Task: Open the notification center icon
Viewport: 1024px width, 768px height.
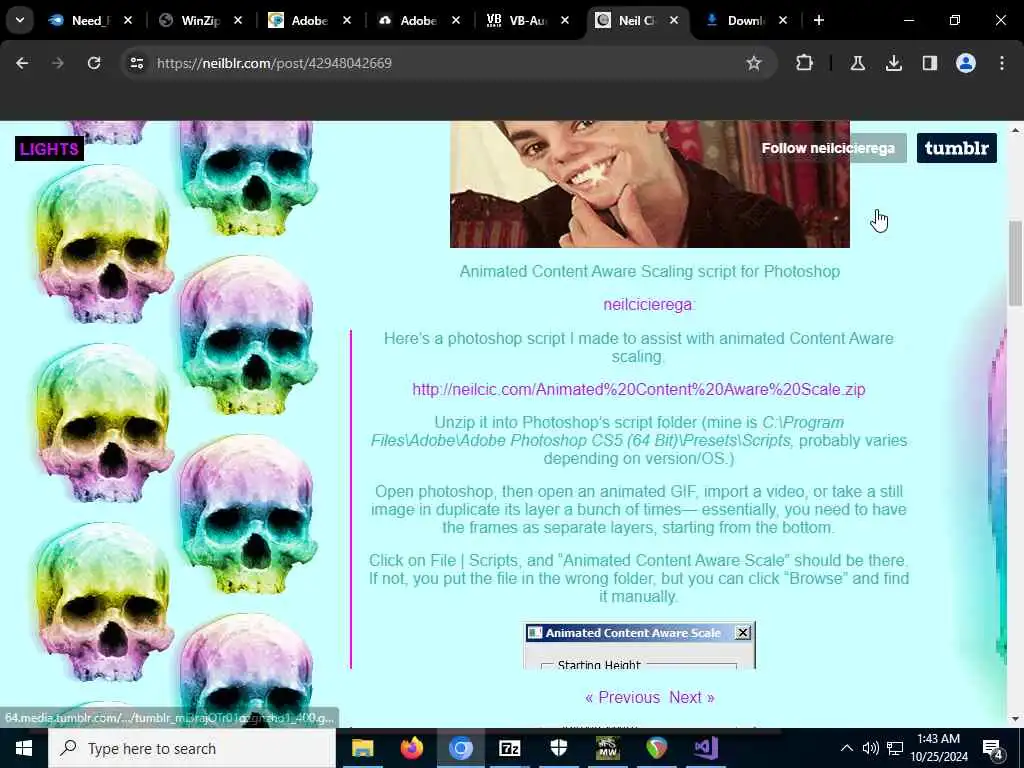Action: pyautogui.click(x=993, y=749)
